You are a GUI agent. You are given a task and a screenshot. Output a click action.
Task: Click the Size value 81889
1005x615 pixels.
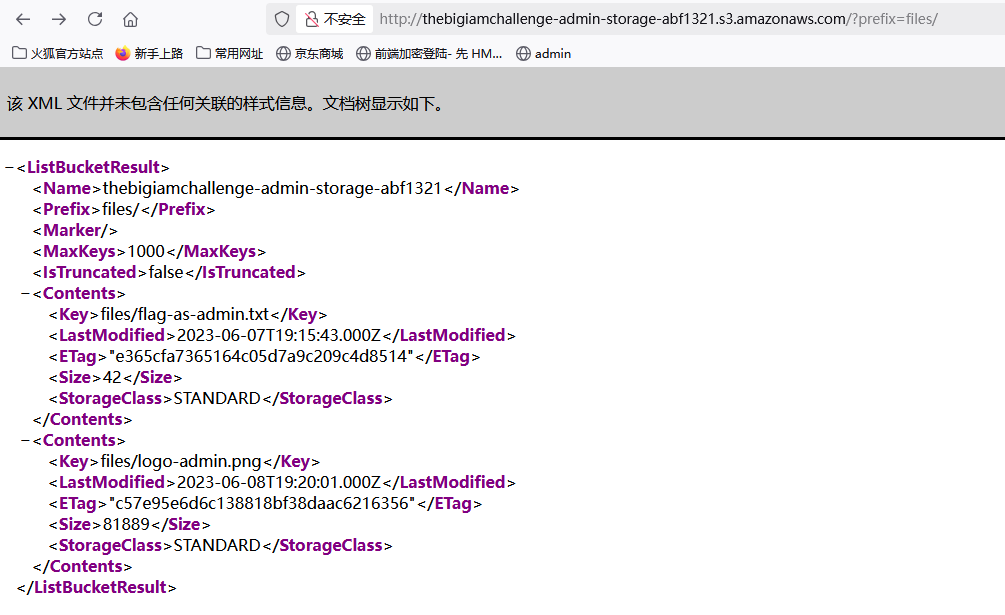coord(126,525)
